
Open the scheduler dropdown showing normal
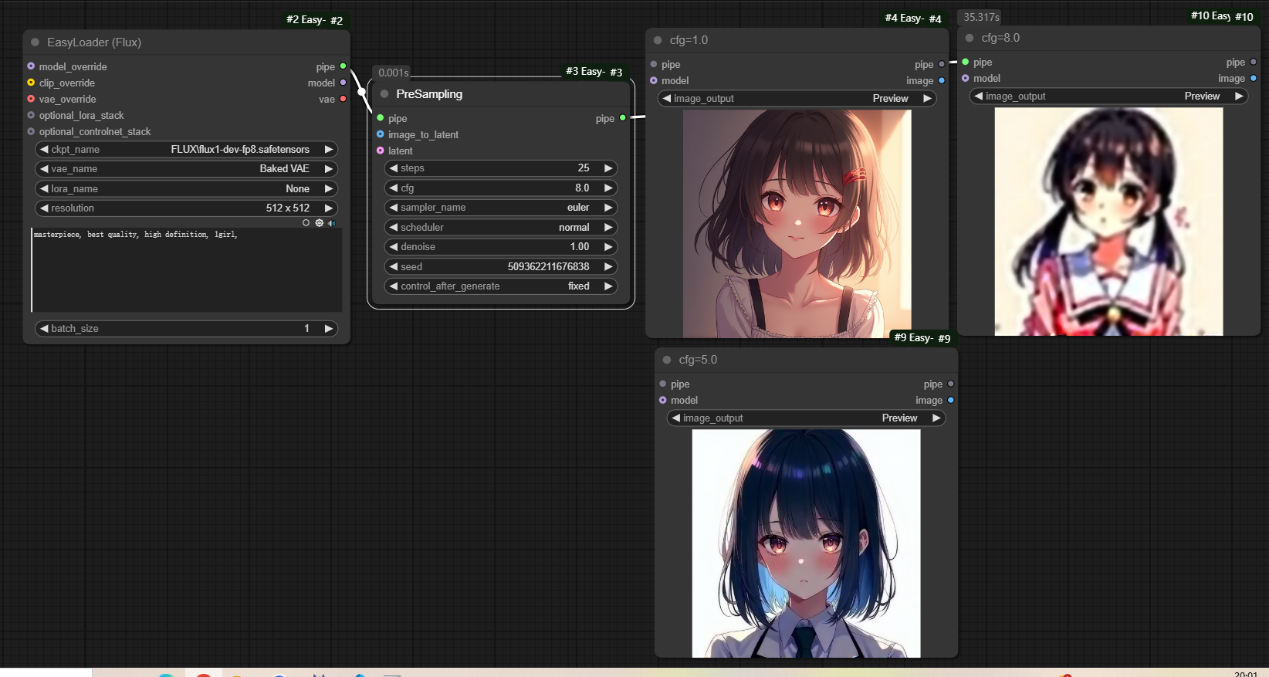click(x=501, y=227)
